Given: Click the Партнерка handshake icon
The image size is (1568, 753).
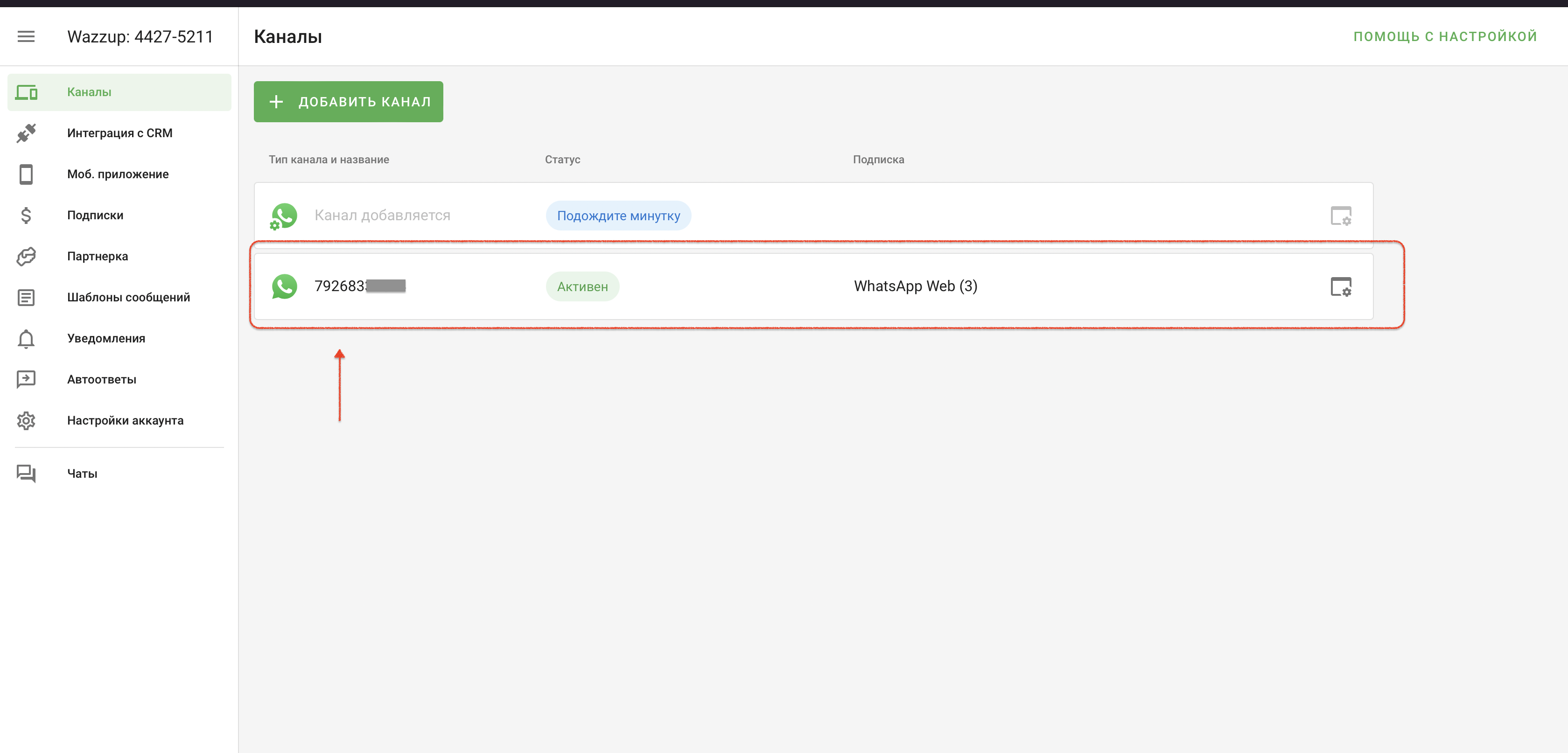Looking at the screenshot, I should pyautogui.click(x=26, y=256).
